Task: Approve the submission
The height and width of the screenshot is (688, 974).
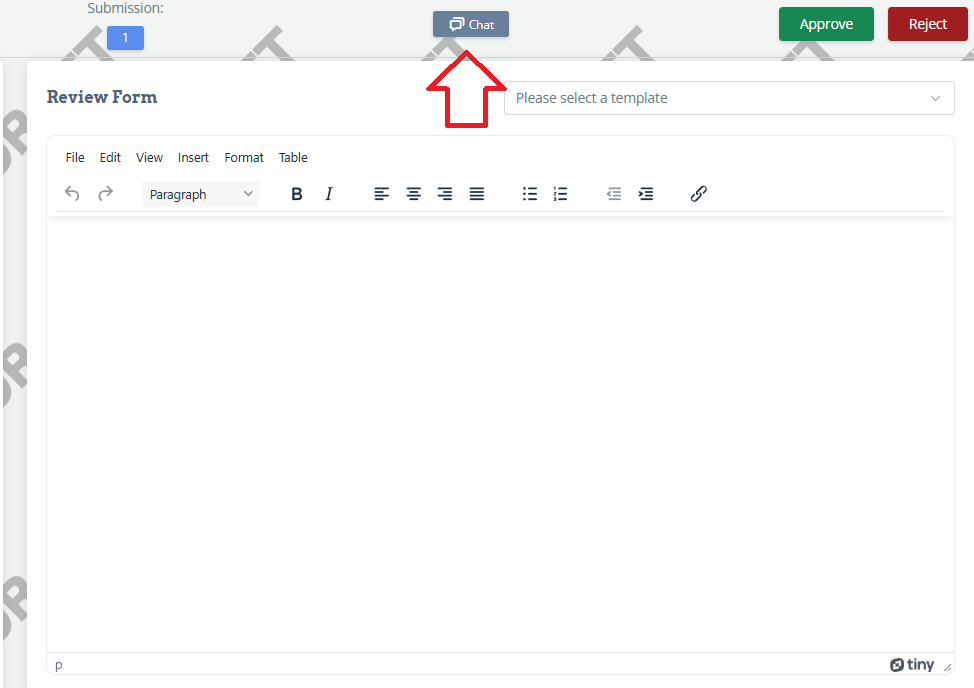Action: 826,24
